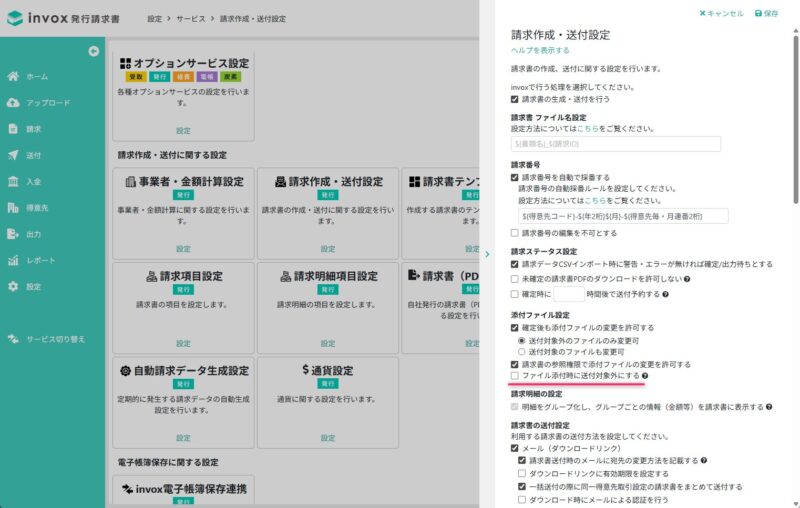Click 保存 to save settings
Image resolution: width=800 pixels, height=508 pixels.
tap(766, 13)
